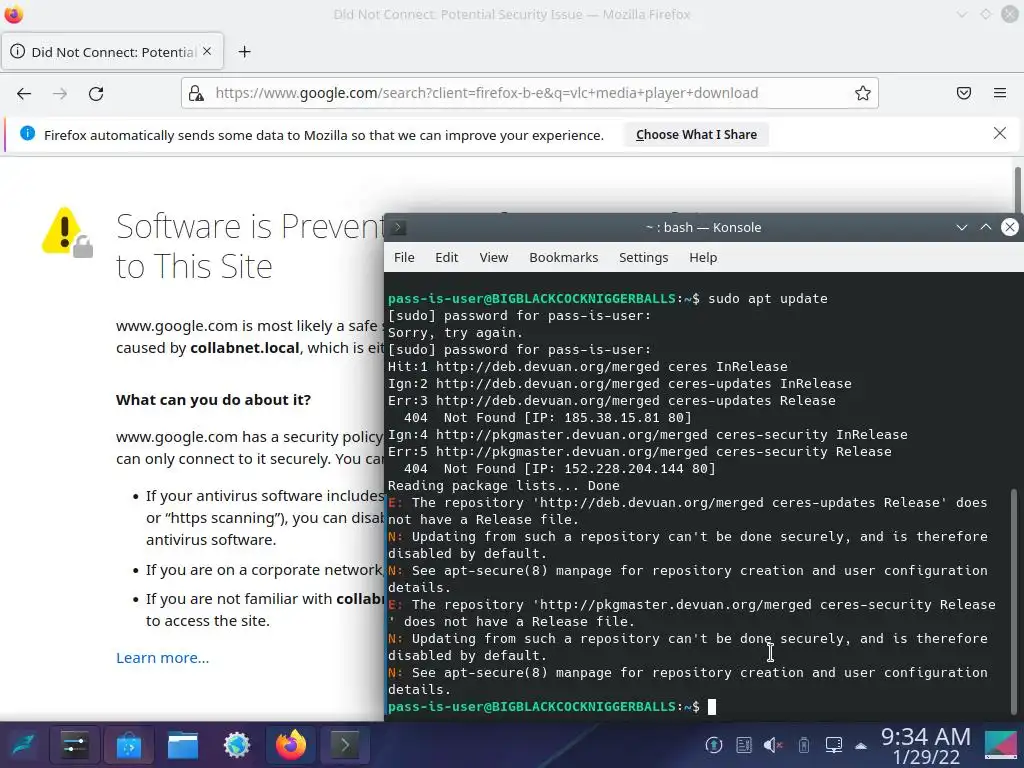Click the 'sudo apt update' command text

click(767, 298)
